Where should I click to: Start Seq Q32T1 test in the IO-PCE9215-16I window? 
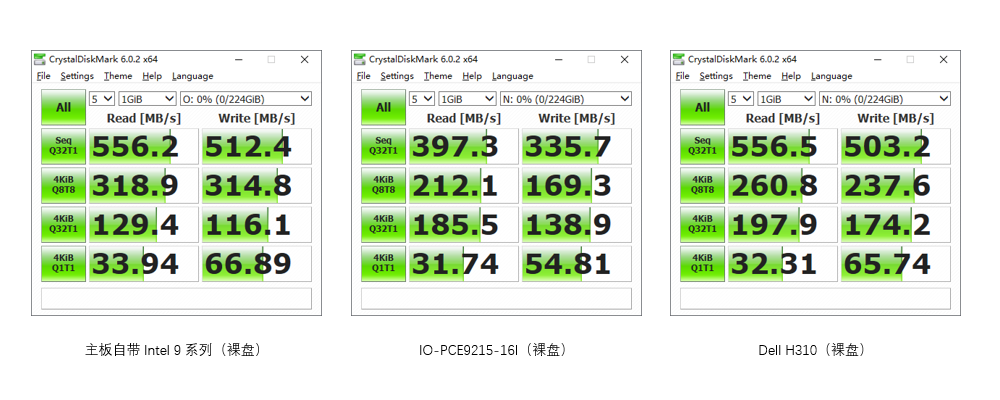click(x=383, y=146)
